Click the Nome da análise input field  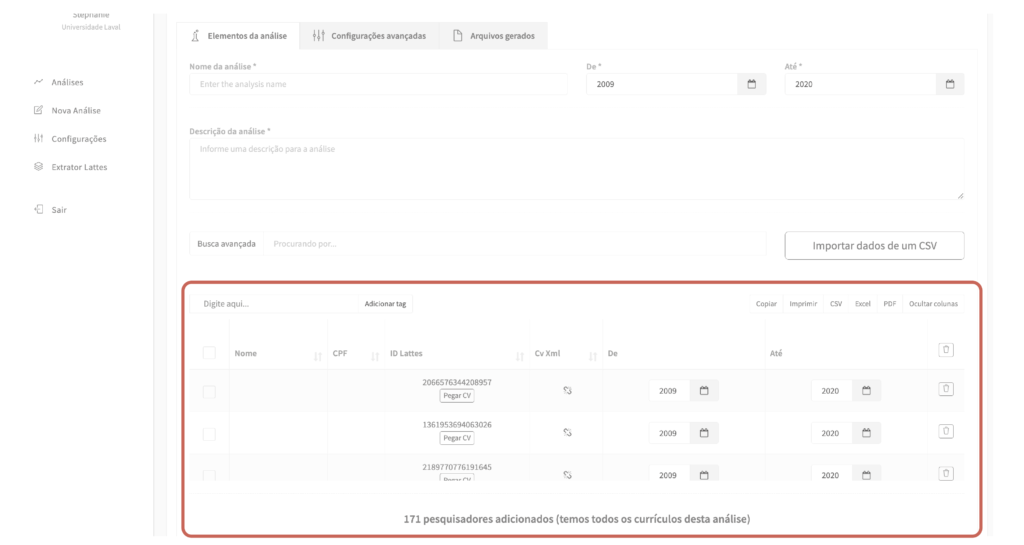click(378, 85)
